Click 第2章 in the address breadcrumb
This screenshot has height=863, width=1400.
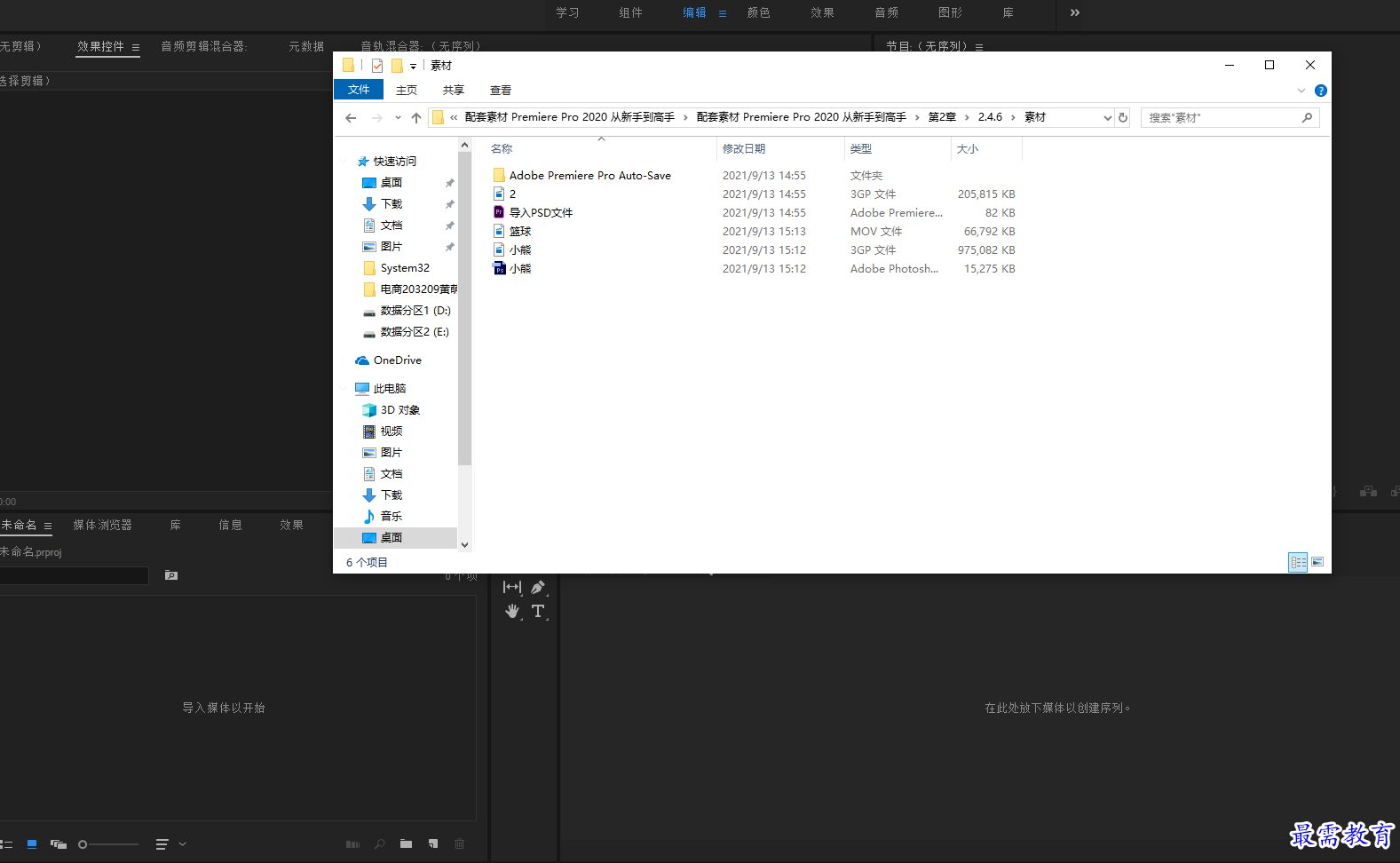pyautogui.click(x=942, y=117)
